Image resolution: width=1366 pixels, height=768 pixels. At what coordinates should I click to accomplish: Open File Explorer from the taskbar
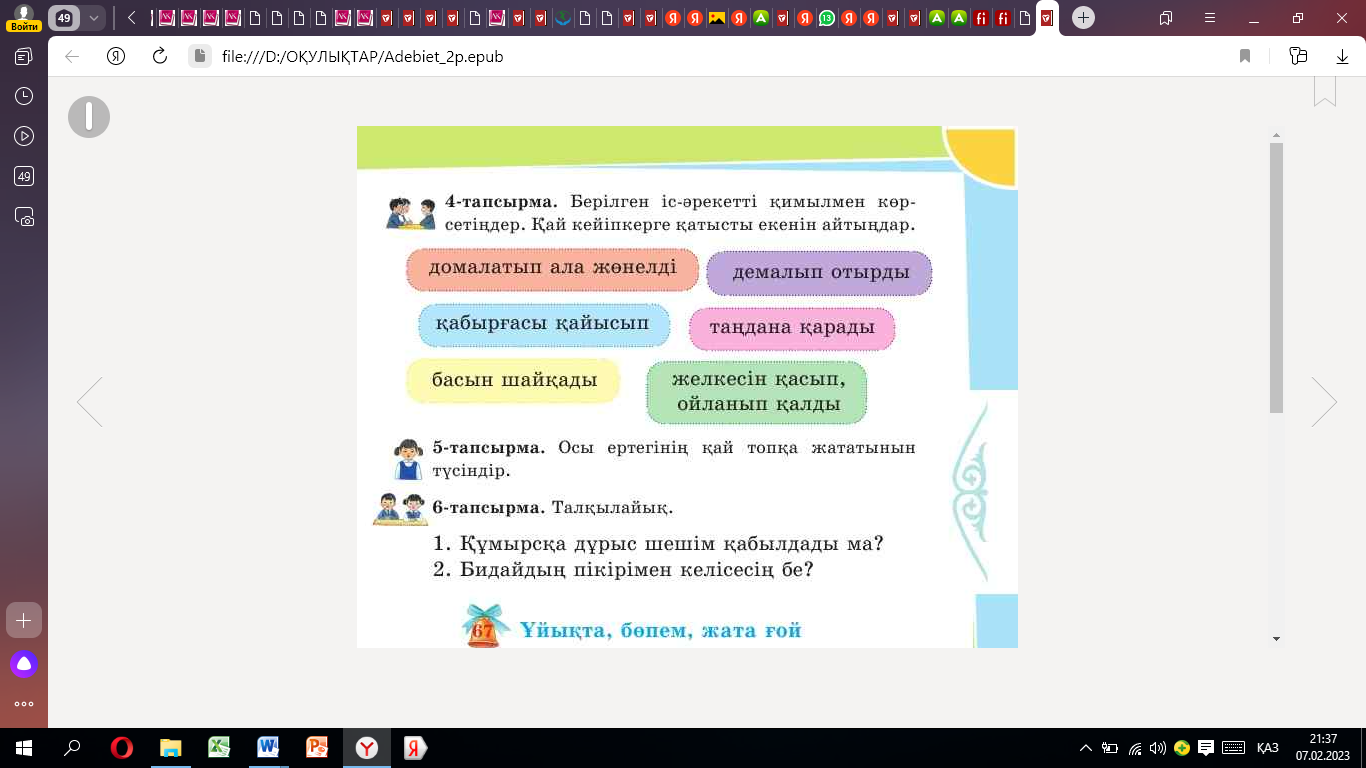coord(171,747)
